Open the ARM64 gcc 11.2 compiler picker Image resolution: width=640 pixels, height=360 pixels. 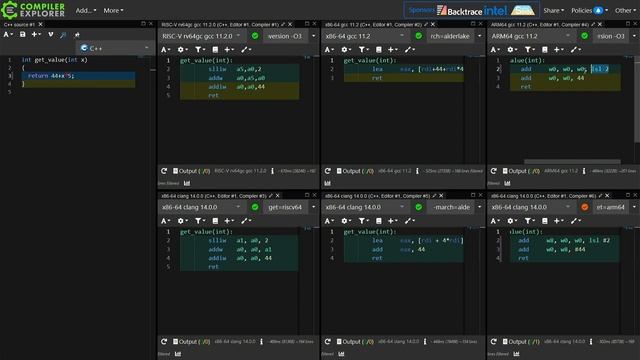[x=531, y=36]
